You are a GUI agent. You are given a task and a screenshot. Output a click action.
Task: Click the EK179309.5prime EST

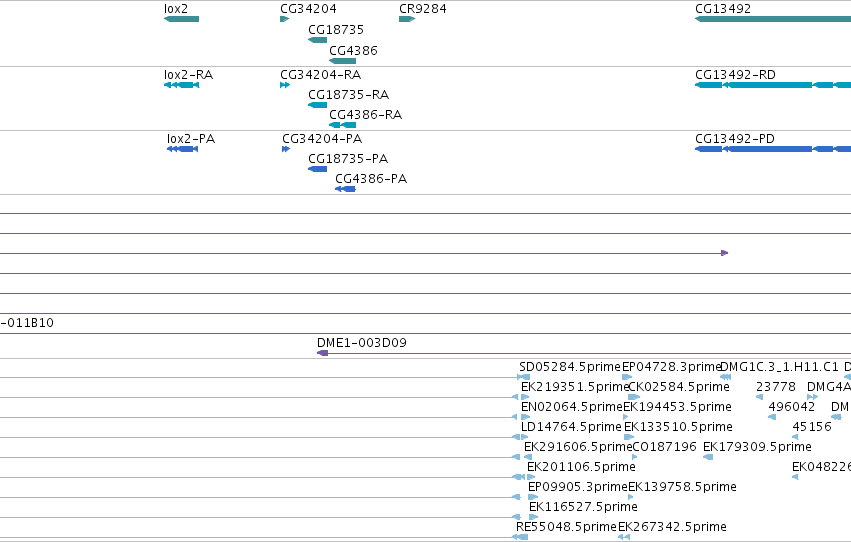[x=708, y=457]
